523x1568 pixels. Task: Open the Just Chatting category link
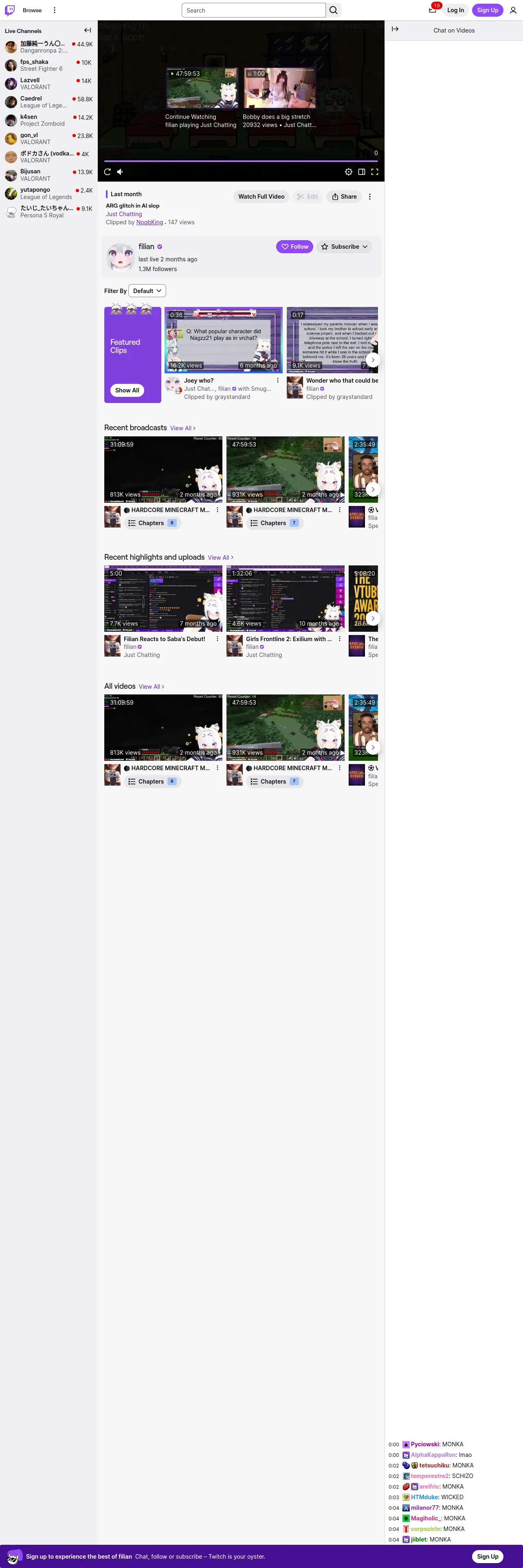click(x=123, y=214)
